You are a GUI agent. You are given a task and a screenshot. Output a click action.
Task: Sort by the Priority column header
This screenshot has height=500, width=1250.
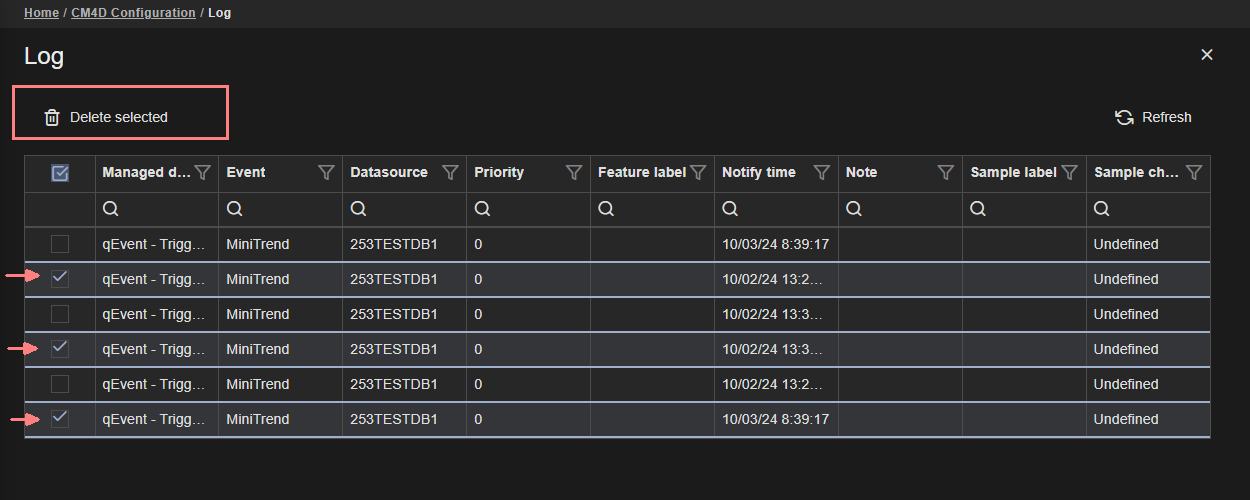click(499, 172)
